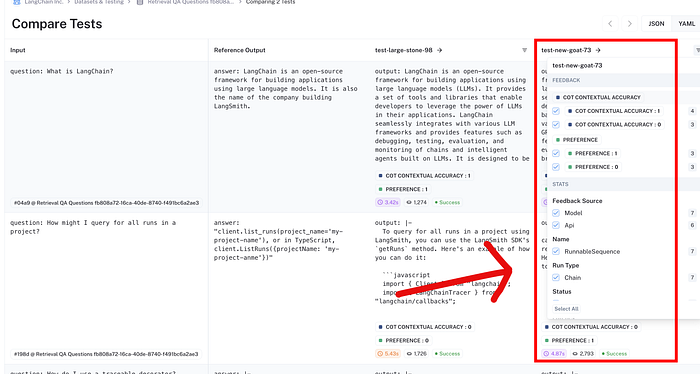
Task: Switch to the JSON view
Action: [x=656, y=24]
